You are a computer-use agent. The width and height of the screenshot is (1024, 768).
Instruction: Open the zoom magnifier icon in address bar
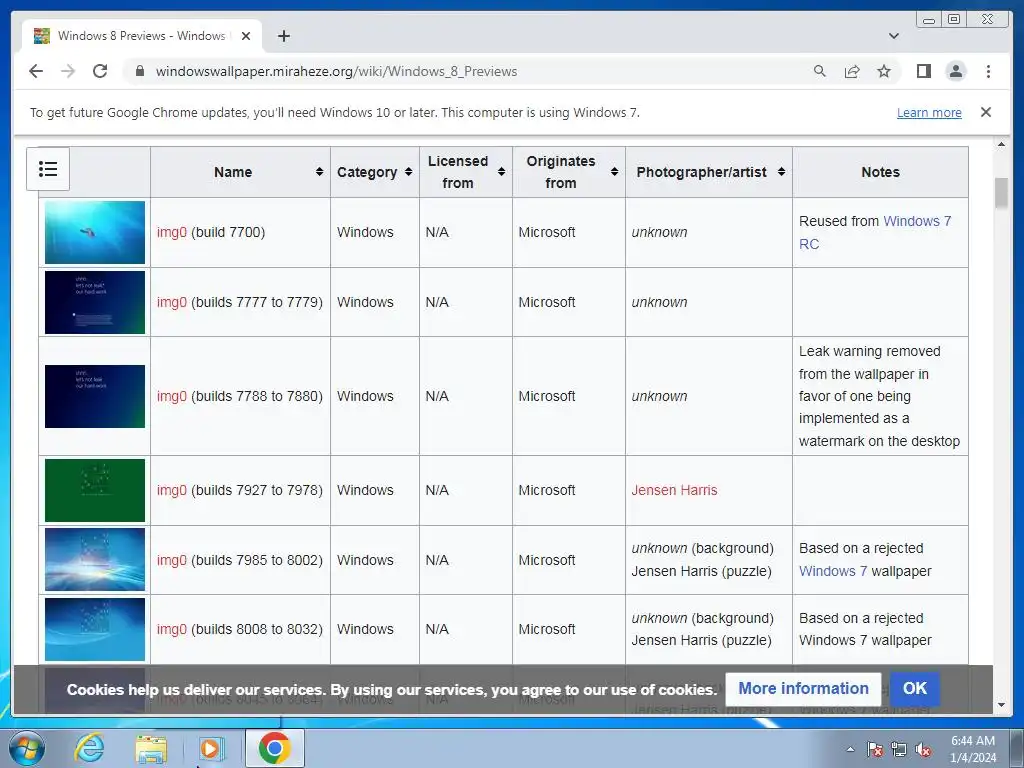[x=820, y=71]
